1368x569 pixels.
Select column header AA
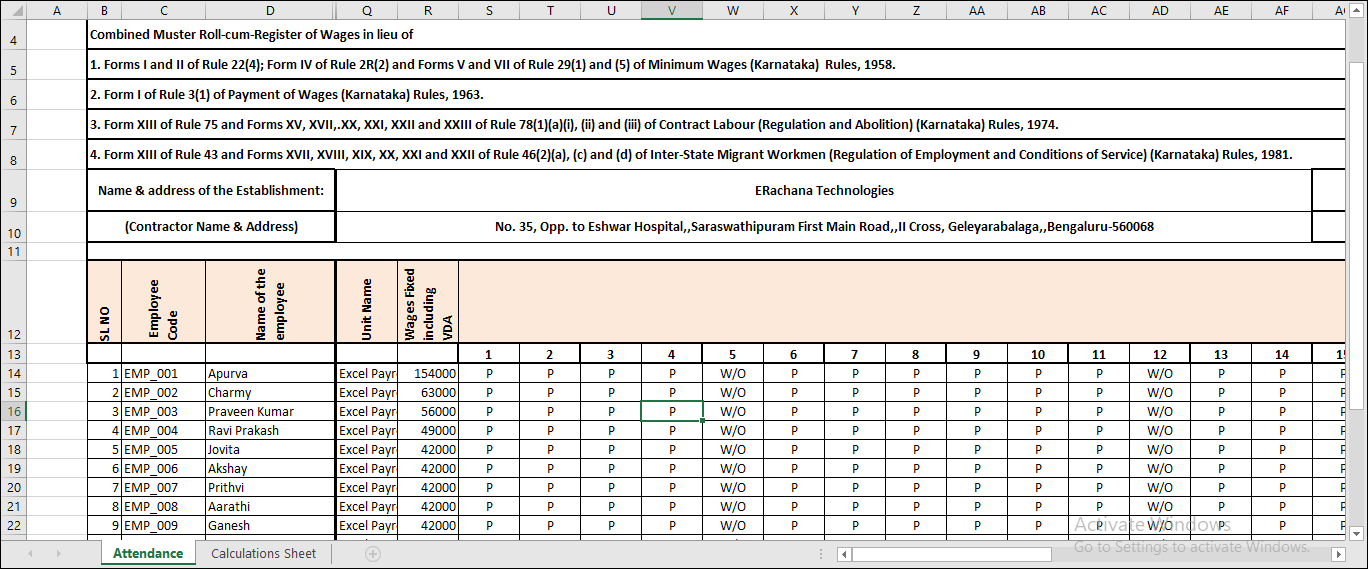coord(977,10)
